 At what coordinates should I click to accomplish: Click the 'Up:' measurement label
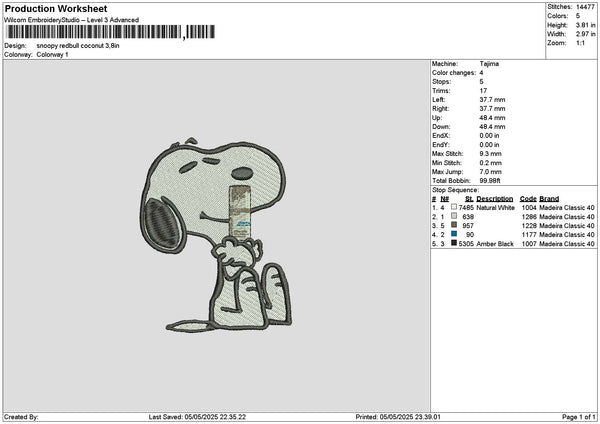point(437,118)
